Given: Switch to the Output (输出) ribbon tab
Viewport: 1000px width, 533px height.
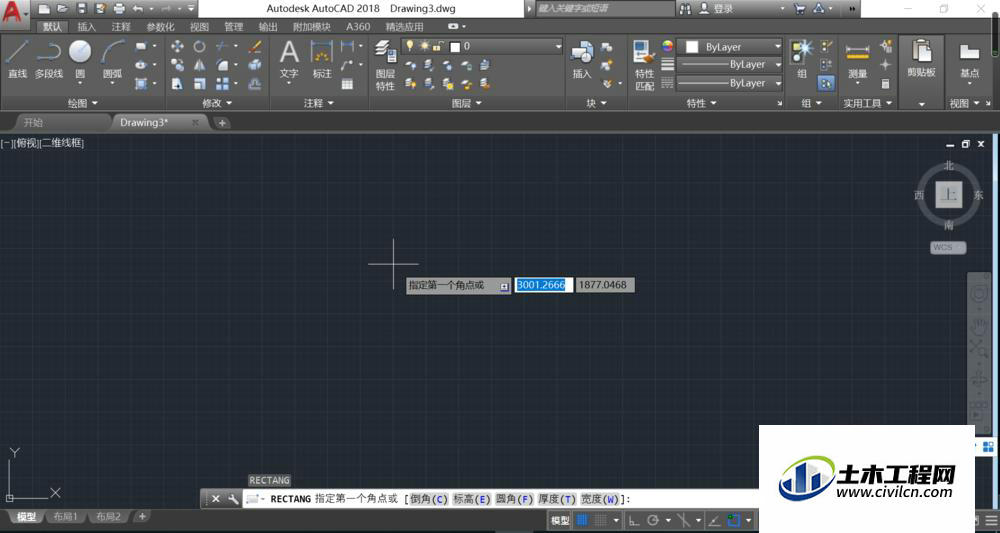Looking at the screenshot, I should [268, 27].
